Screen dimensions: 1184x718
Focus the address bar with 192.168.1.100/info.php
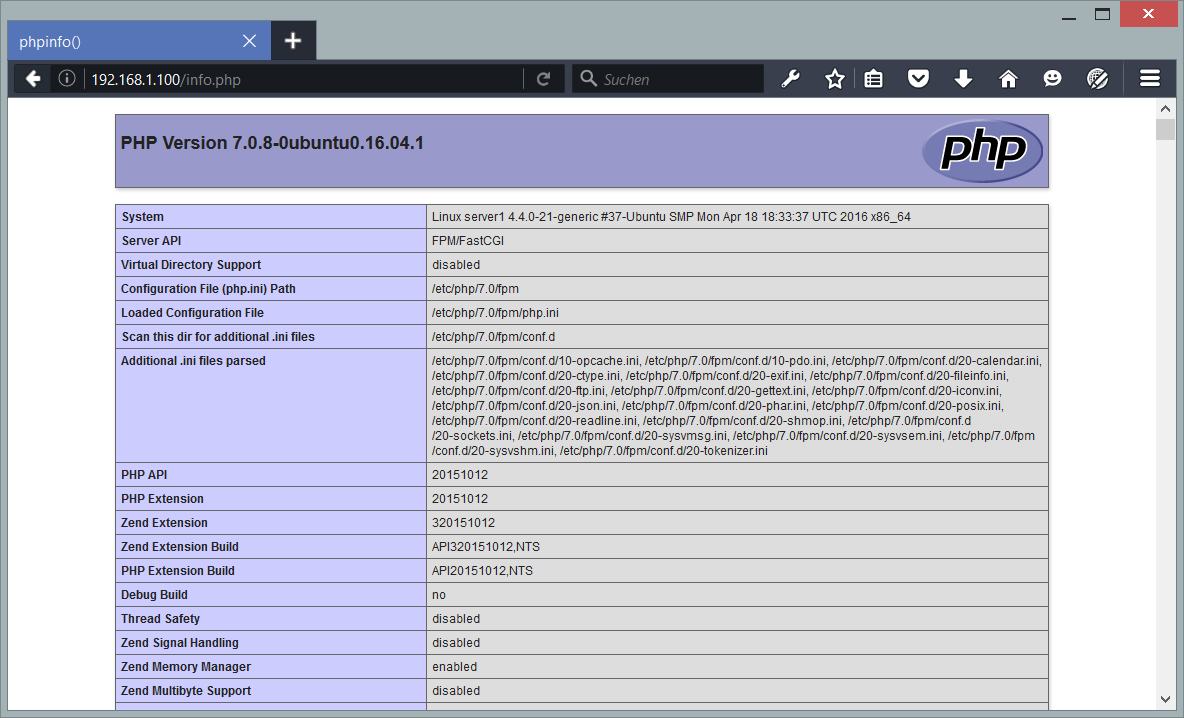coord(304,79)
